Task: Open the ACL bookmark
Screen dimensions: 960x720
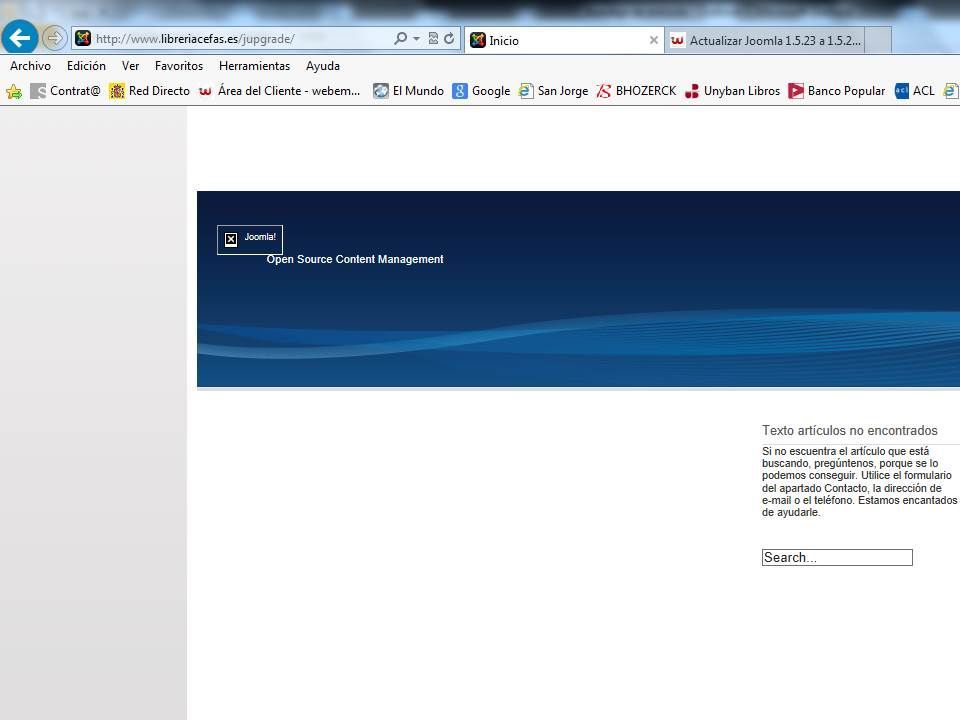Action: 915,91
